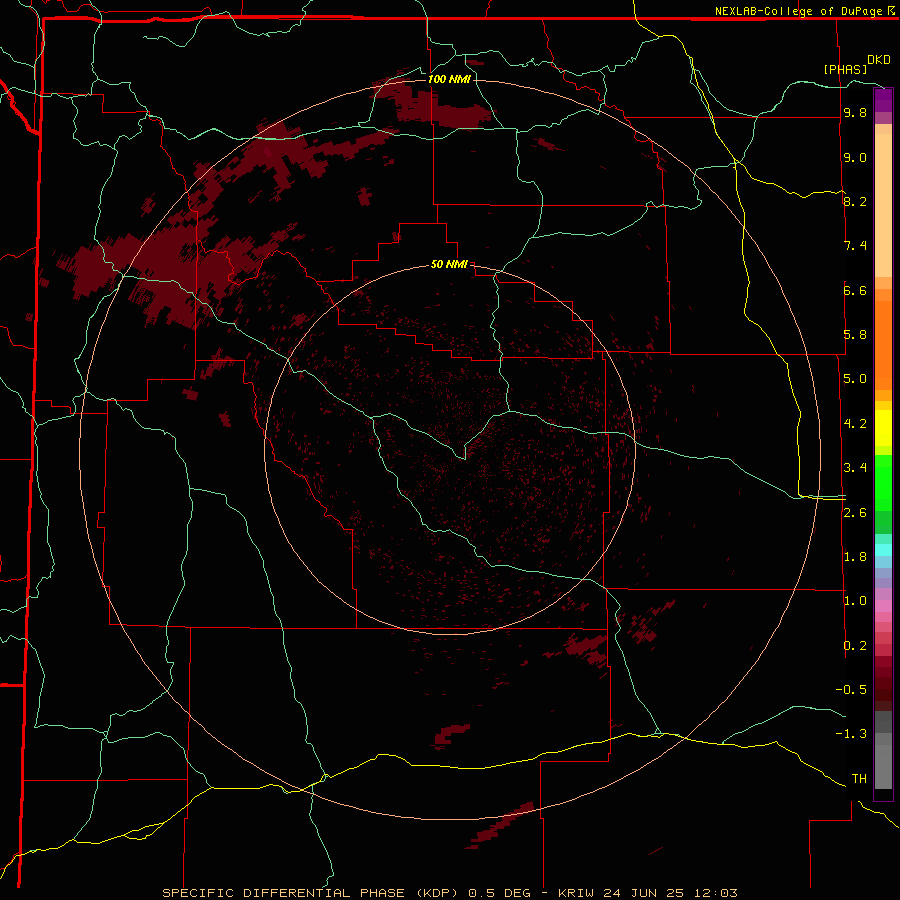This screenshot has width=900, height=900.
Task: Pick the 6.6 scale value
Action: pyautogui.click(x=855, y=290)
